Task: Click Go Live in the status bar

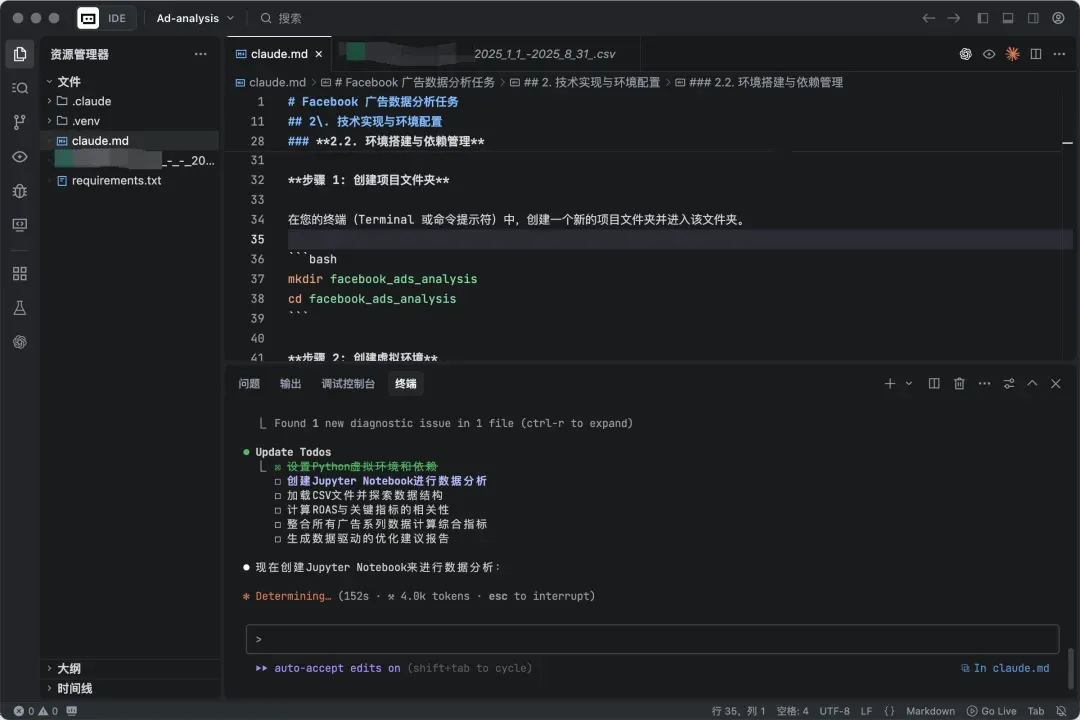Action: (x=991, y=711)
